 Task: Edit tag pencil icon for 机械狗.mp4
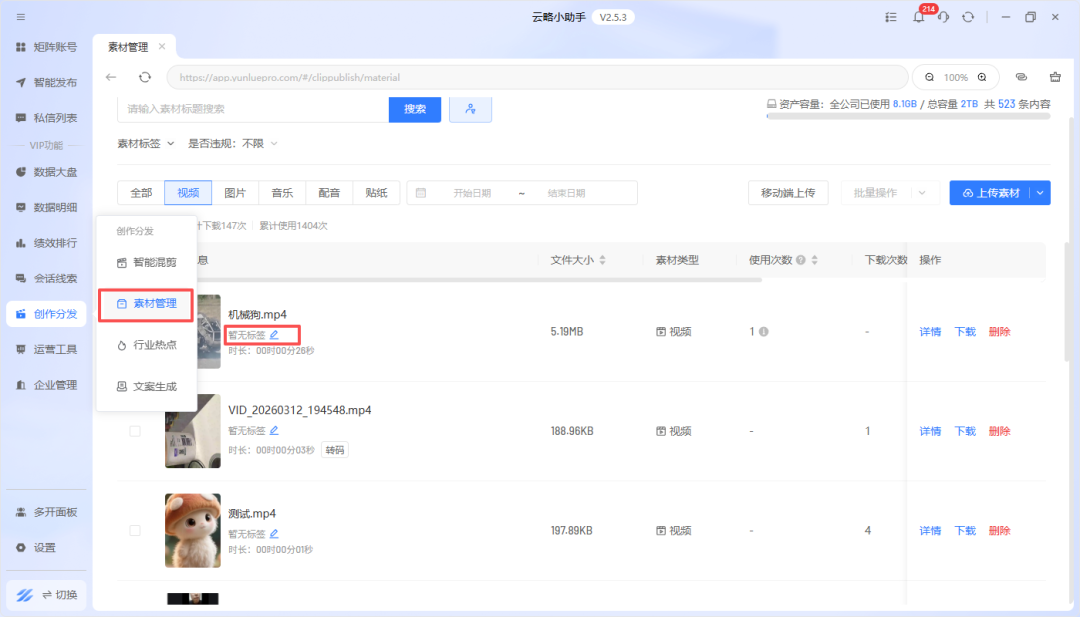[274, 335]
